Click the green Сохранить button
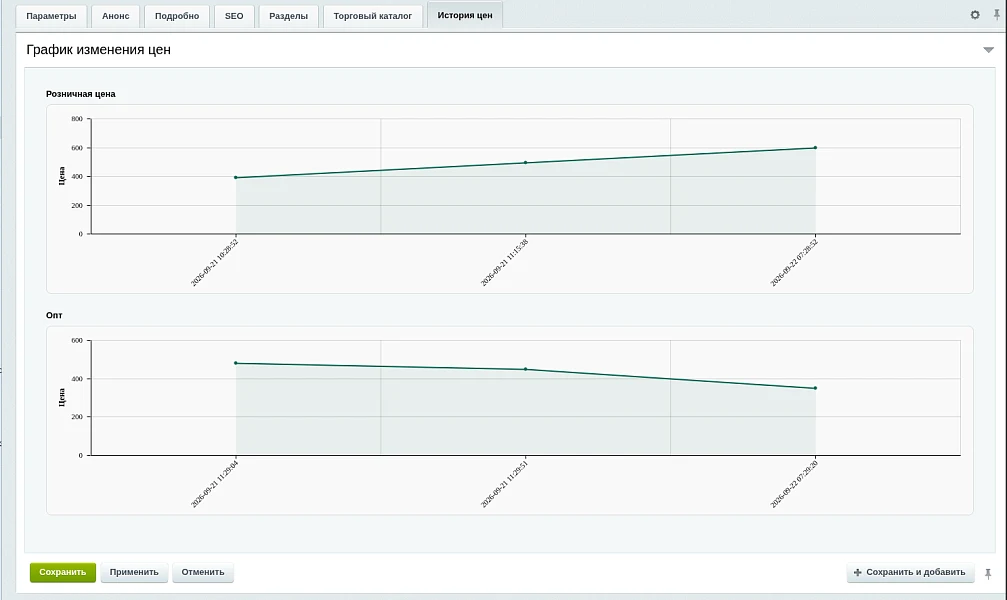The height and width of the screenshot is (600, 1007). pyautogui.click(x=63, y=572)
